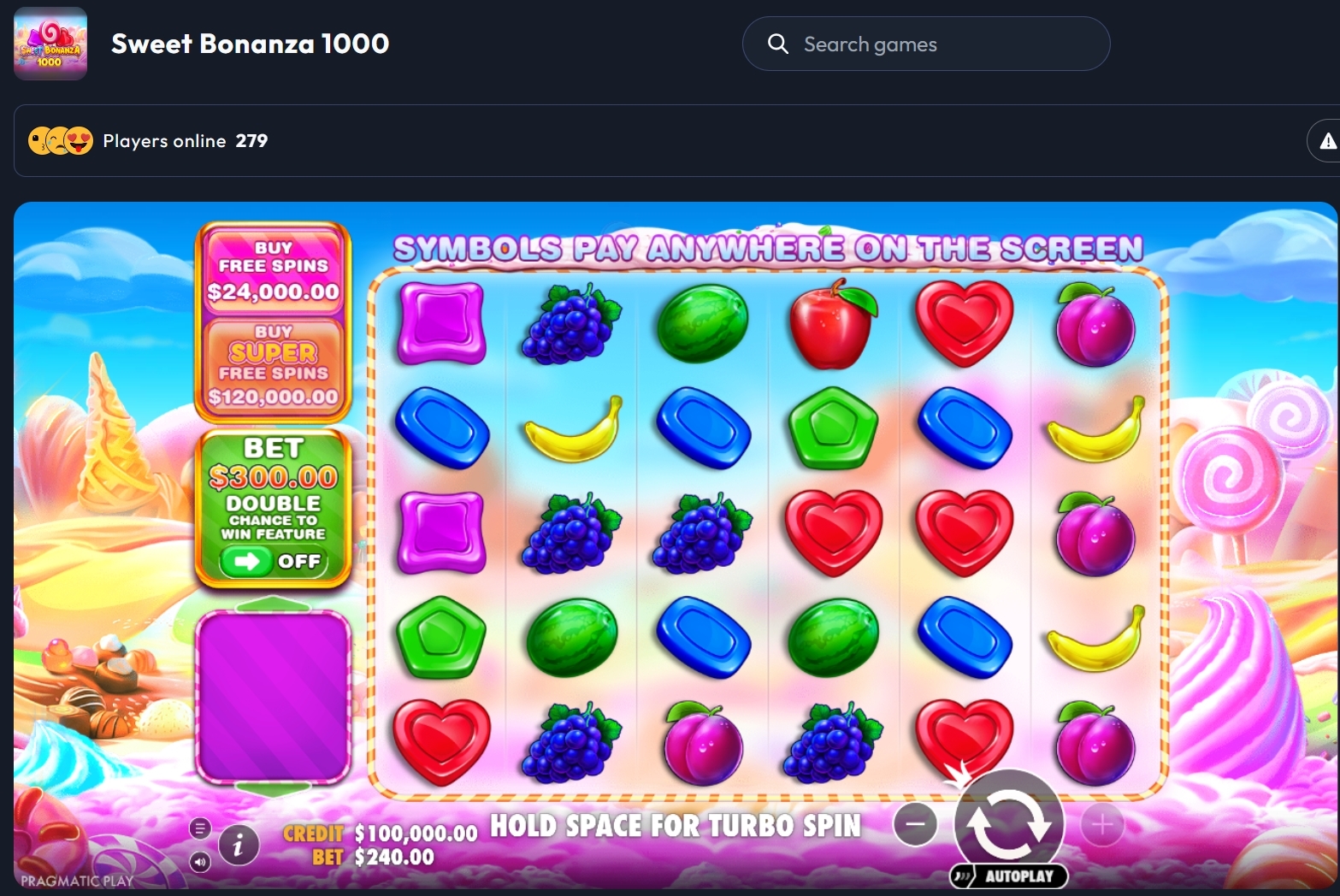Click the players online emoji faces
The image size is (1340, 896).
tap(61, 141)
